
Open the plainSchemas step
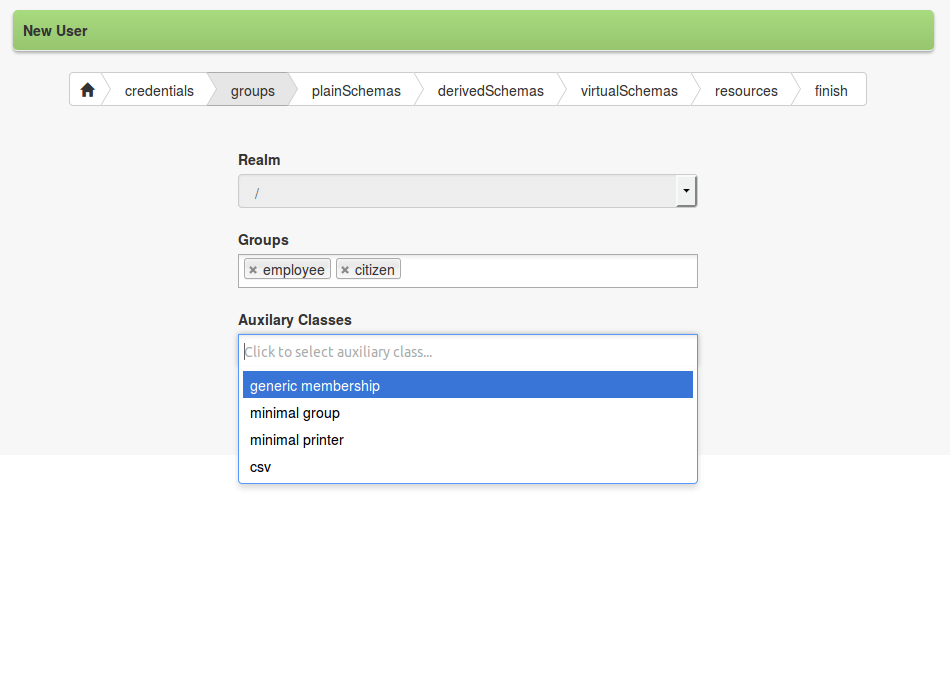[356, 91]
